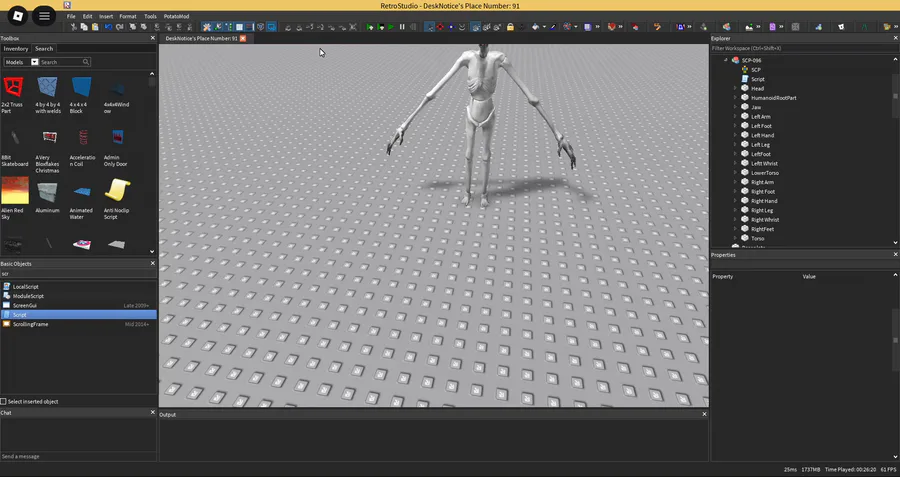This screenshot has height=477, width=900.
Task: Close the Output panel
Action: pos(704,414)
